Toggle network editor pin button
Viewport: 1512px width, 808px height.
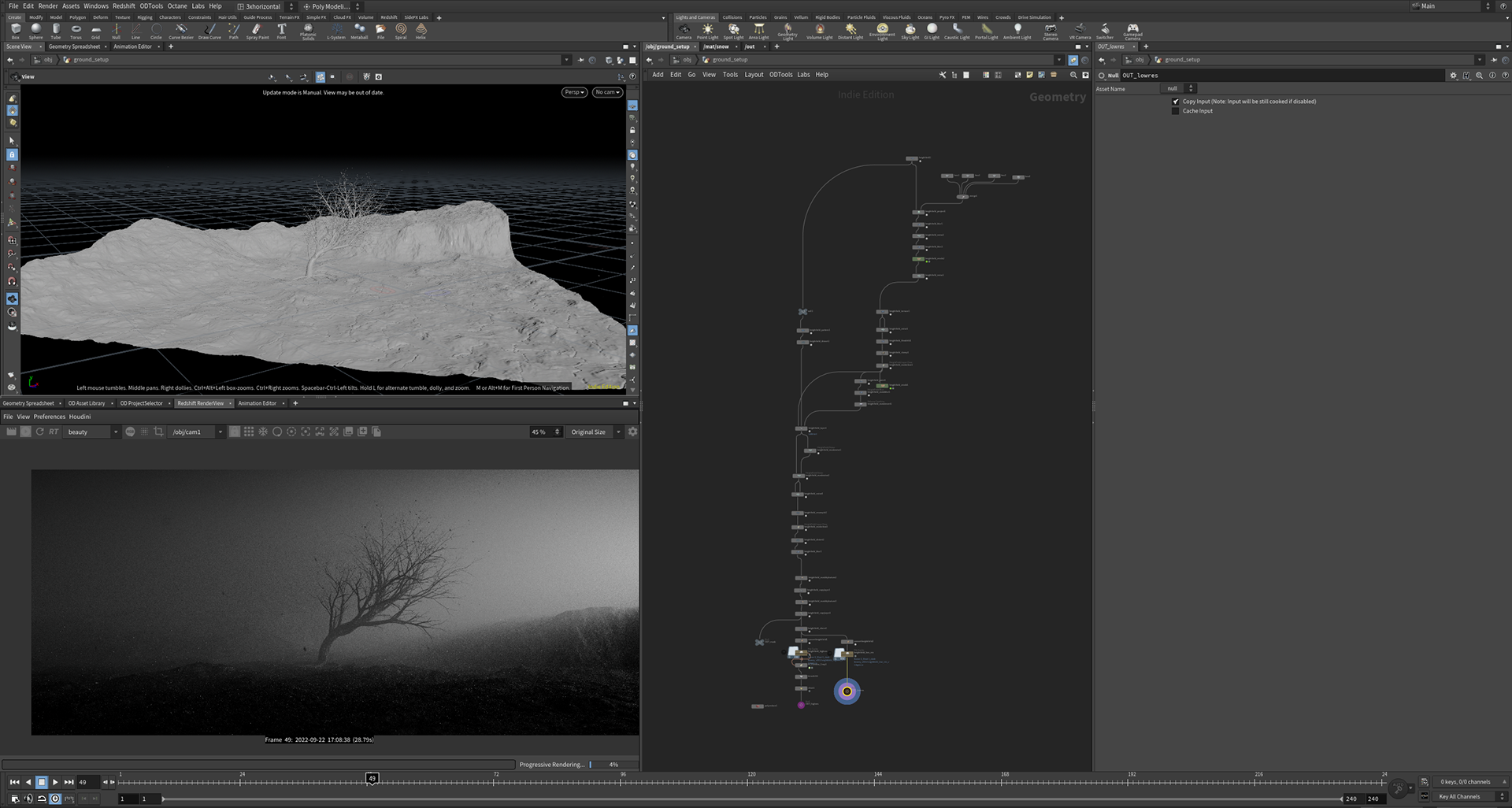[1073, 60]
